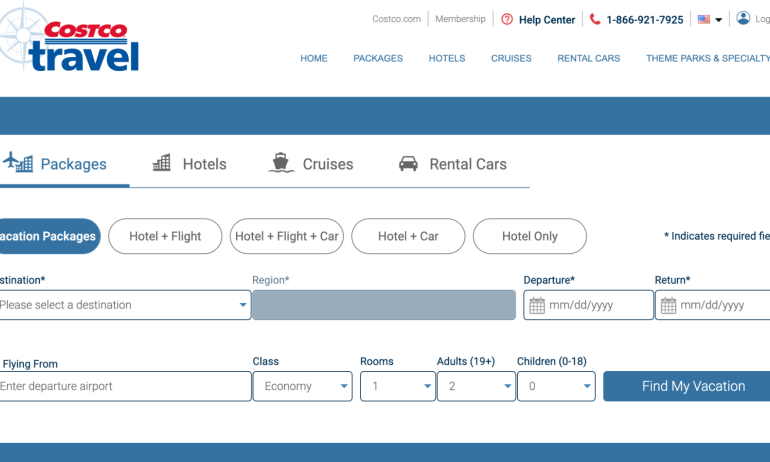Viewport: 770px width, 462px height.
Task: Open the Costco.com link
Action: point(396,19)
